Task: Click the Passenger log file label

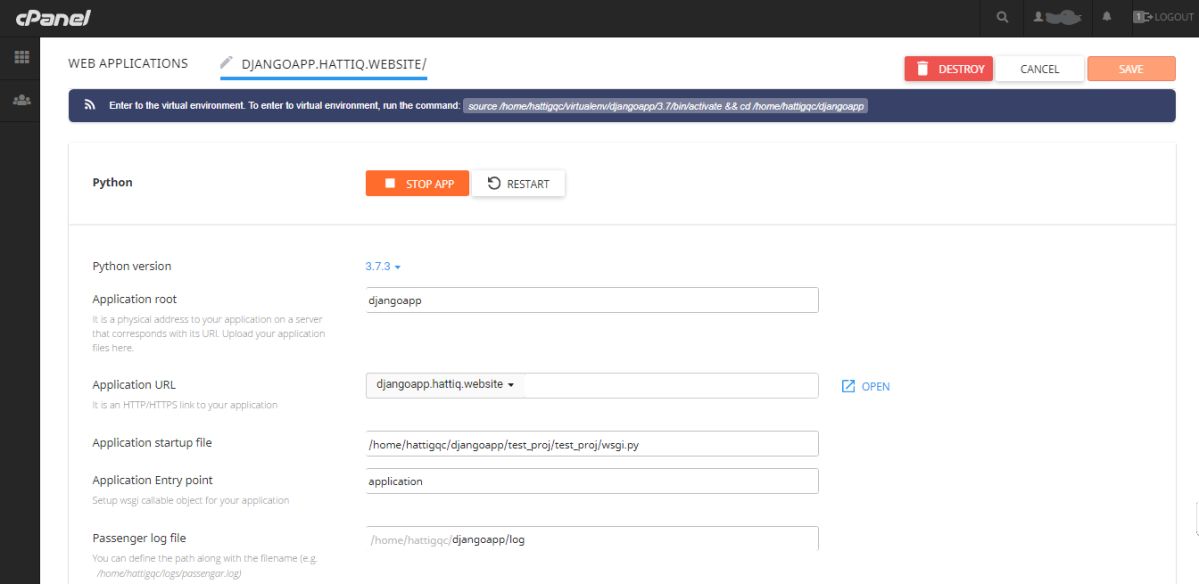Action: [x=139, y=538]
